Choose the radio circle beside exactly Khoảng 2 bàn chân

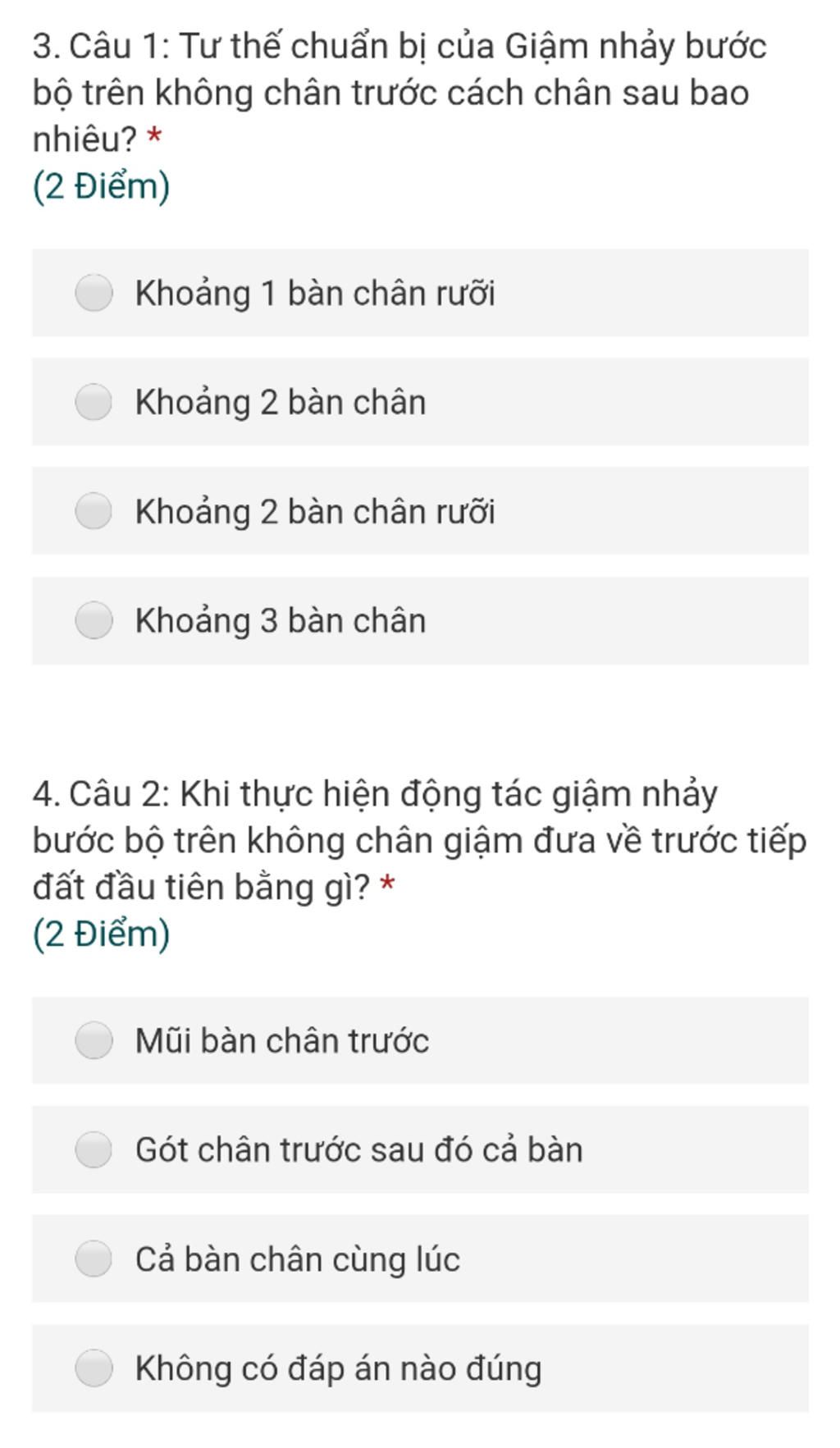(x=94, y=402)
